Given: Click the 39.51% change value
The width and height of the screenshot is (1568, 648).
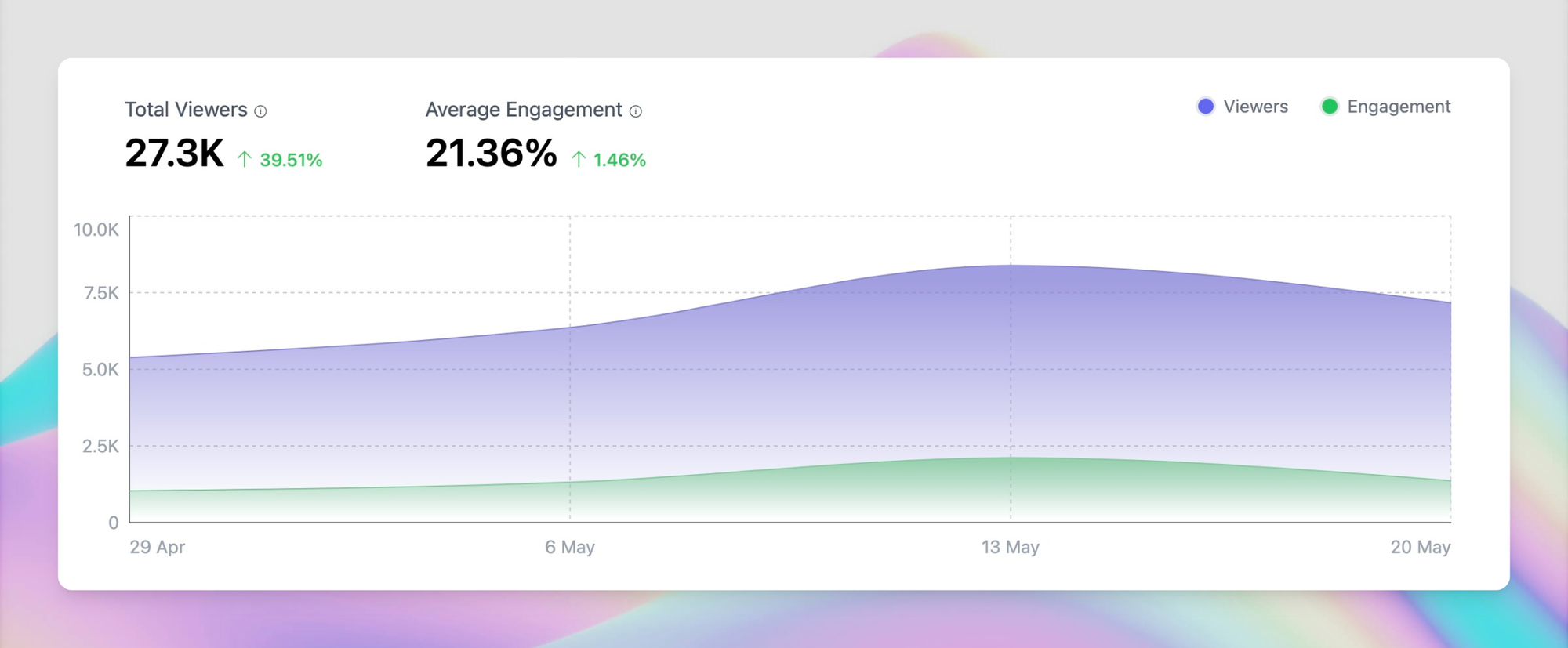Looking at the screenshot, I should click(291, 160).
